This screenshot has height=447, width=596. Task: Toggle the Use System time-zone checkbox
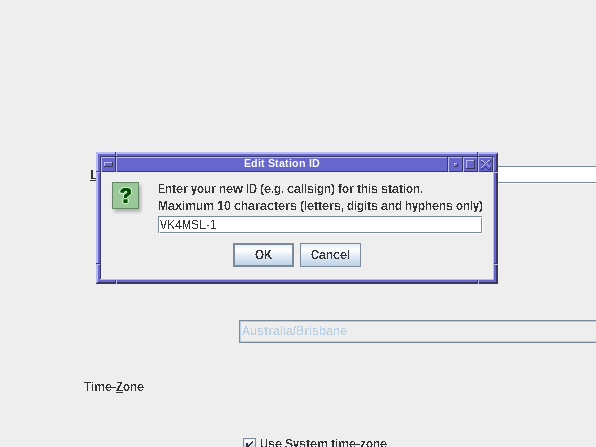[249, 443]
